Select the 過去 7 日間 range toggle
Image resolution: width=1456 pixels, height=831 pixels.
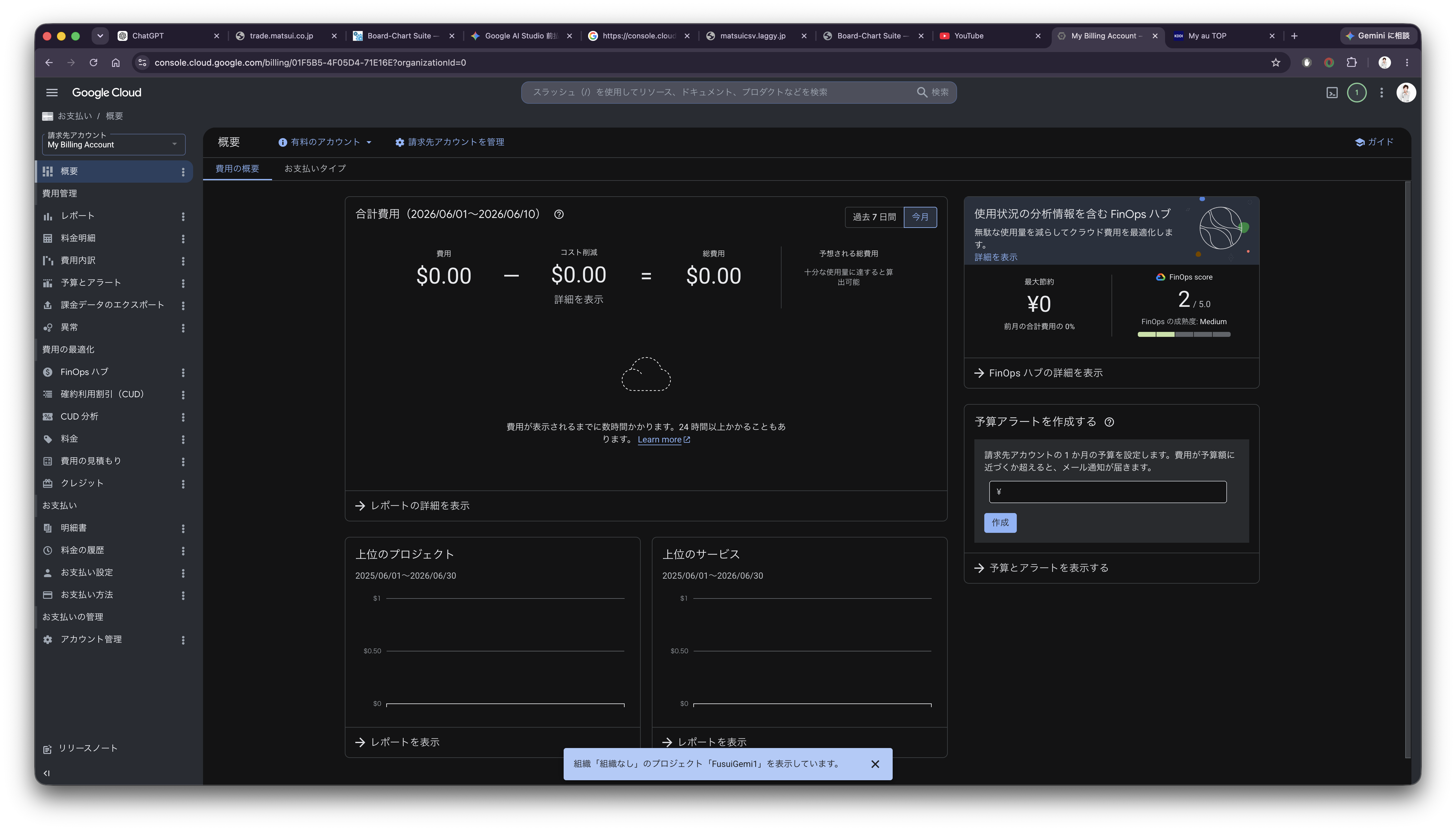874,217
